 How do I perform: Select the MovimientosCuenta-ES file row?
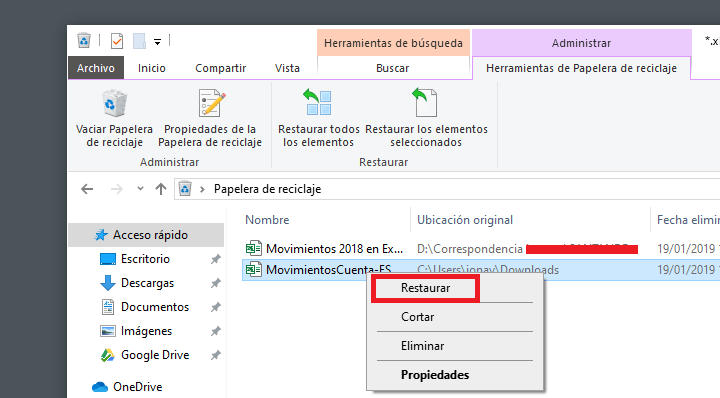(x=481, y=270)
